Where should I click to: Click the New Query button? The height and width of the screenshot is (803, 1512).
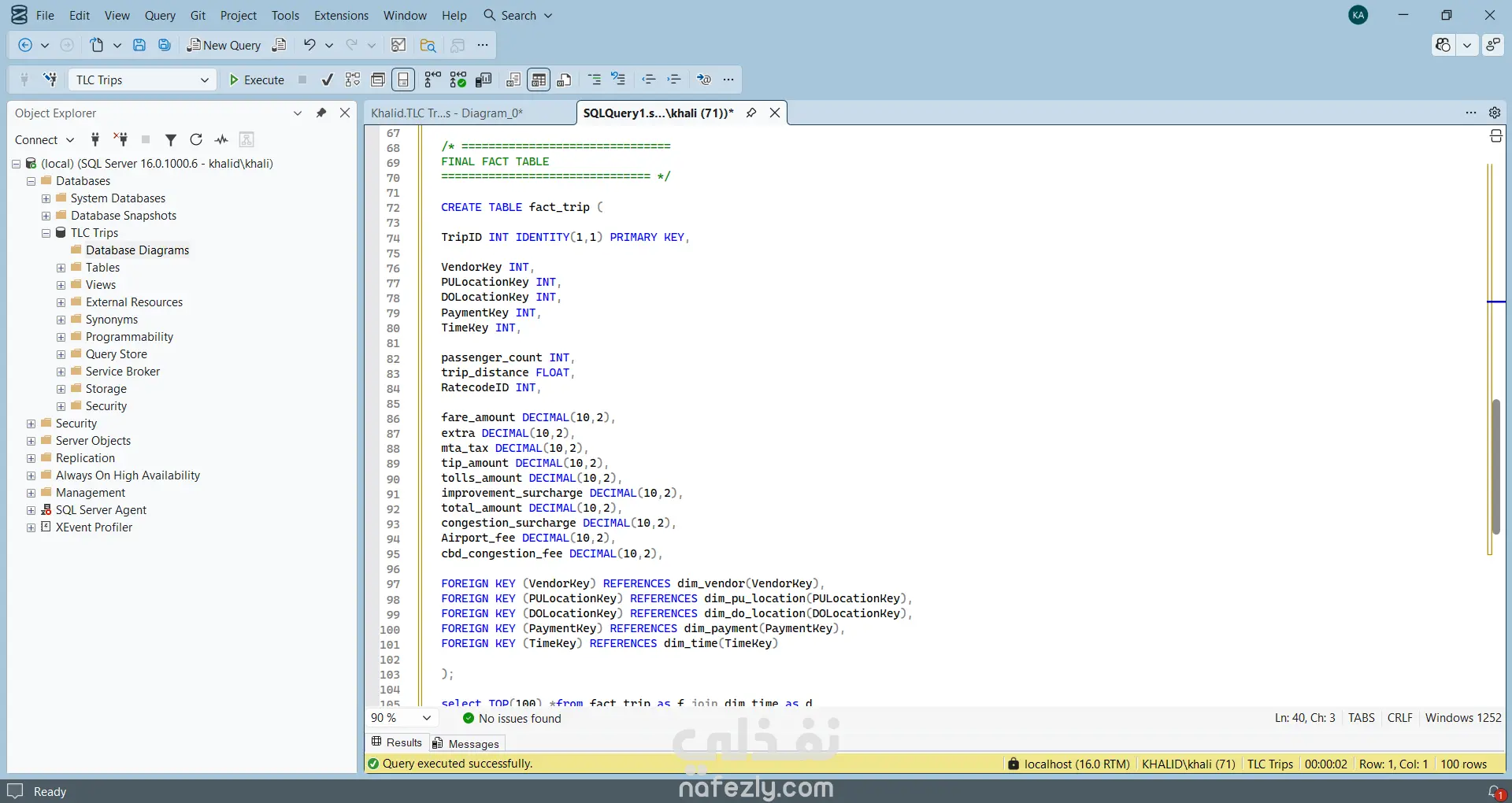(x=224, y=45)
